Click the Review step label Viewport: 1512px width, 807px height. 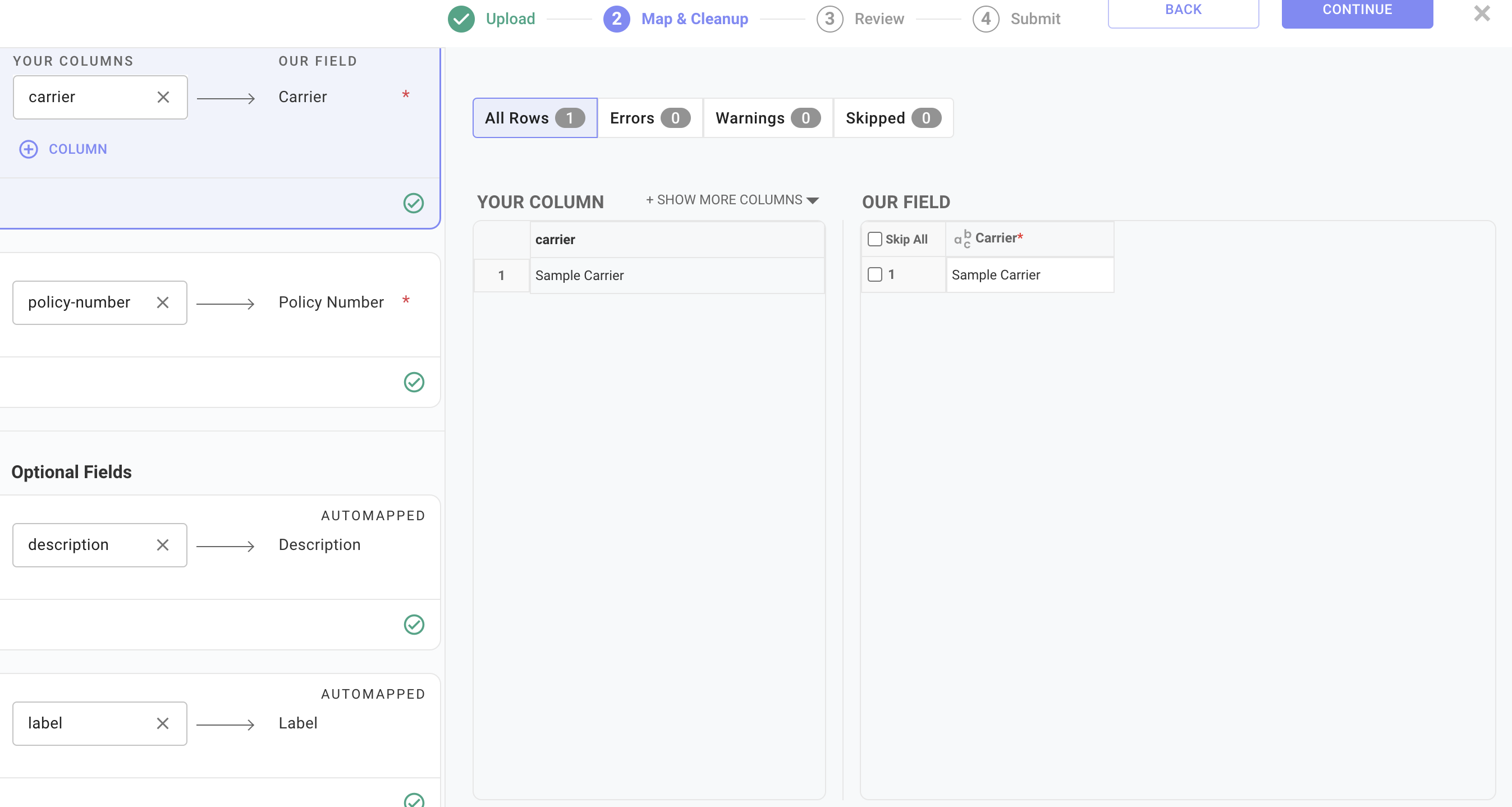879,19
